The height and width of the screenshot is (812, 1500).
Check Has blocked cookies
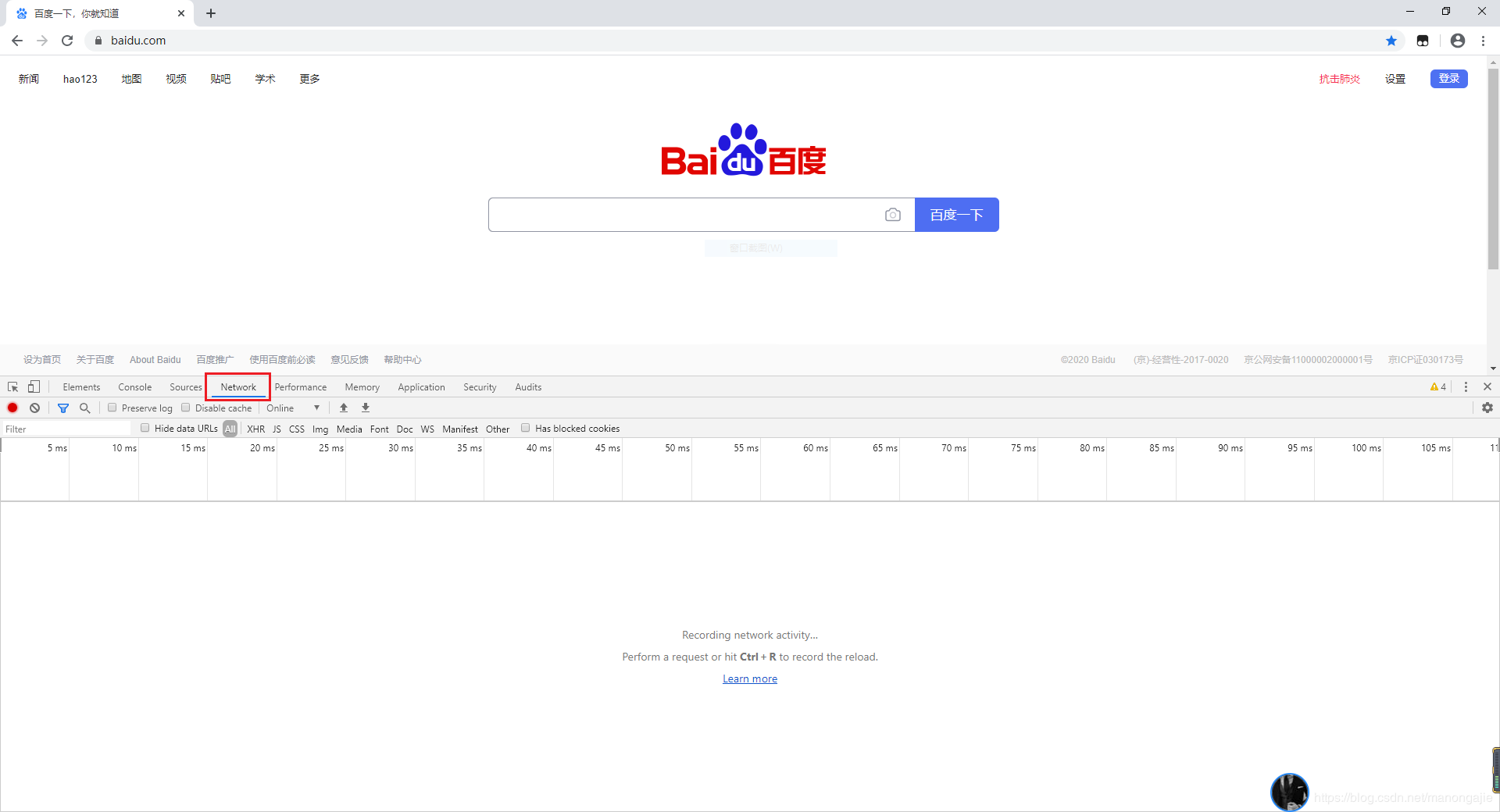[526, 428]
